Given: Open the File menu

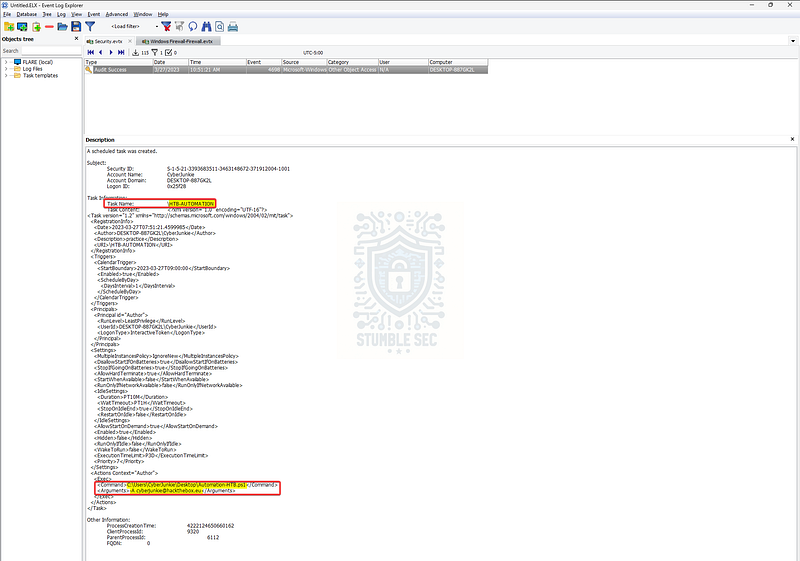Looking at the screenshot, I should click(7, 14).
